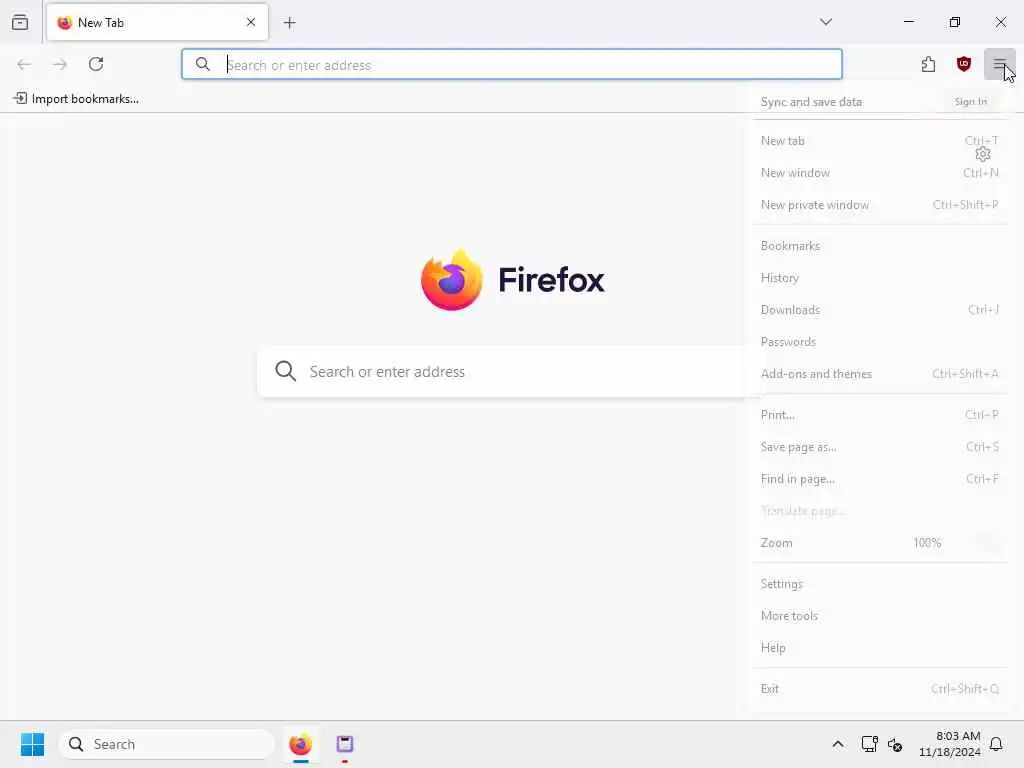1024x768 pixels.
Task: Click Firefox icon in the taskbar
Action: [x=300, y=744]
